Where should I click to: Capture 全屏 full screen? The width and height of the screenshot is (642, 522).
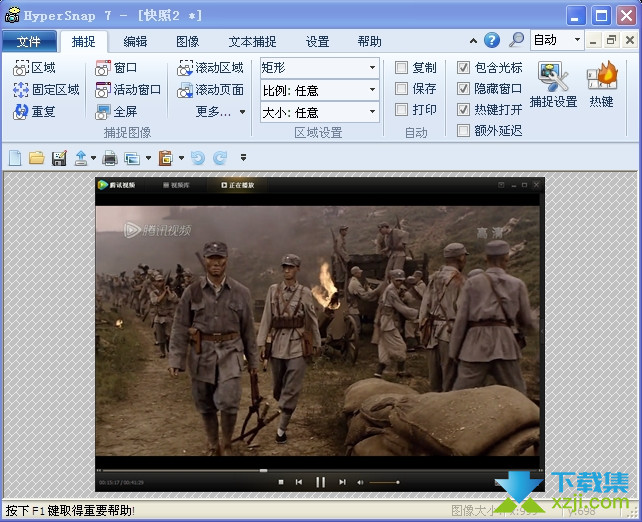click(116, 111)
